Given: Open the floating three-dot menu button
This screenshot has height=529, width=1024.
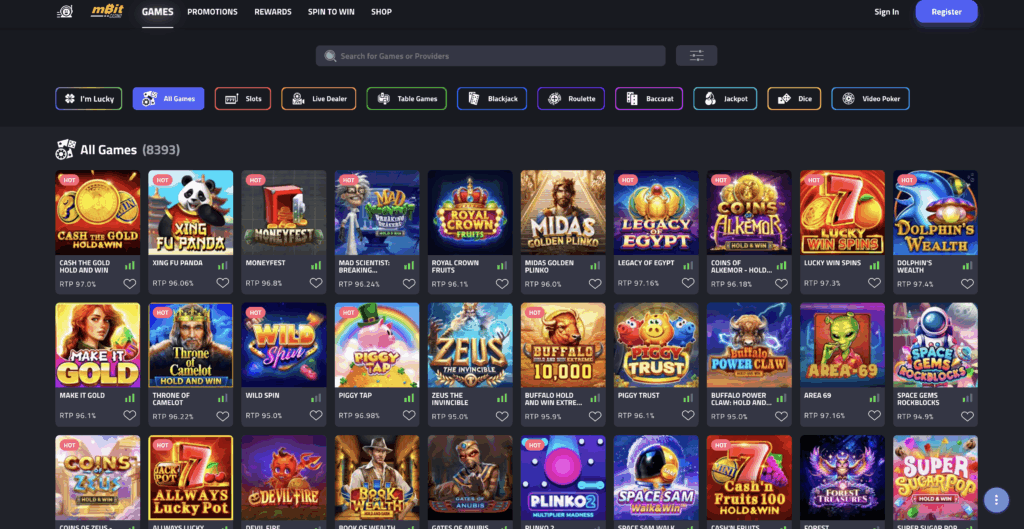Looking at the screenshot, I should (x=996, y=500).
